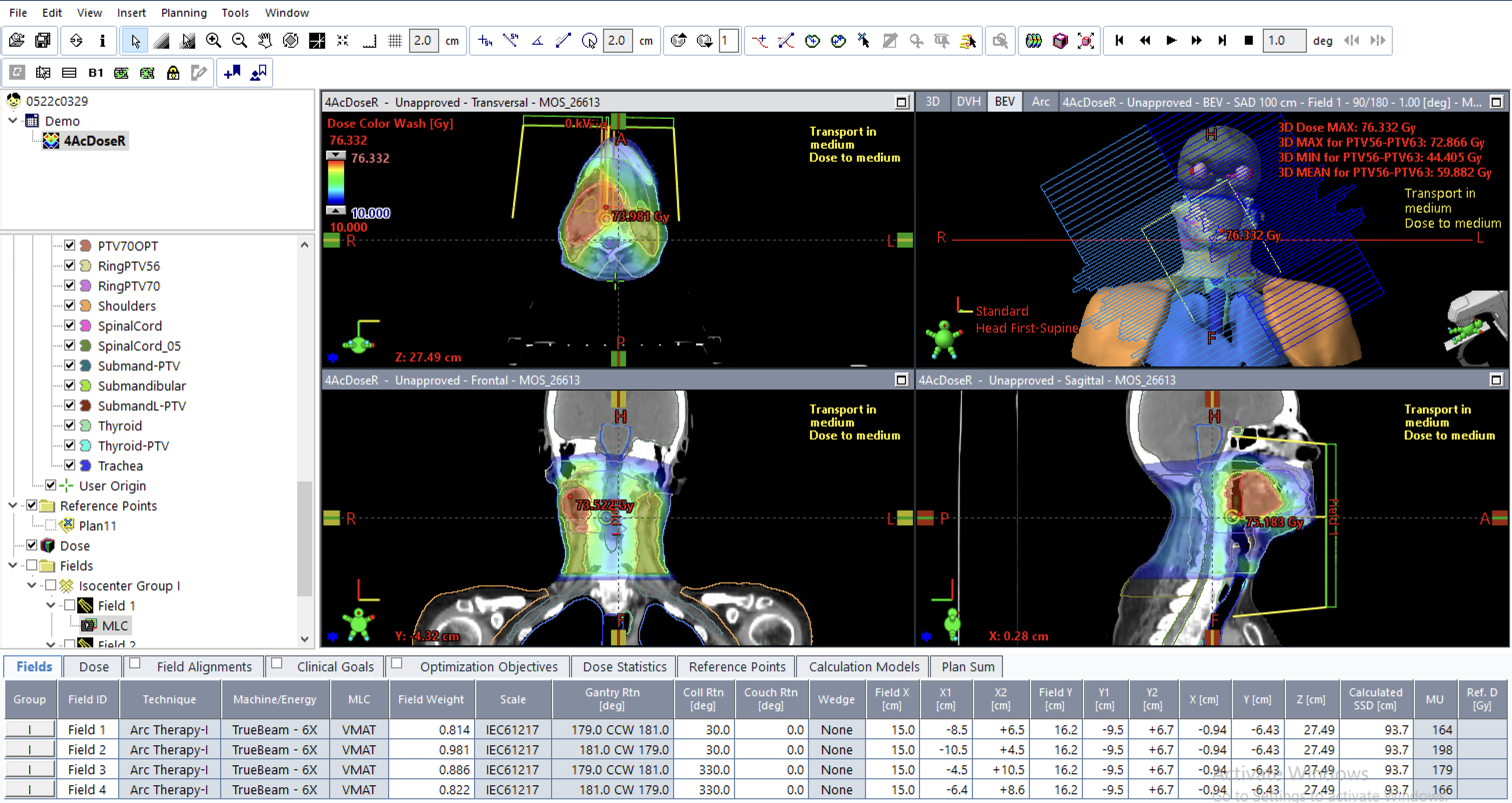Uncheck the Thyroid structure visibility

70,425
